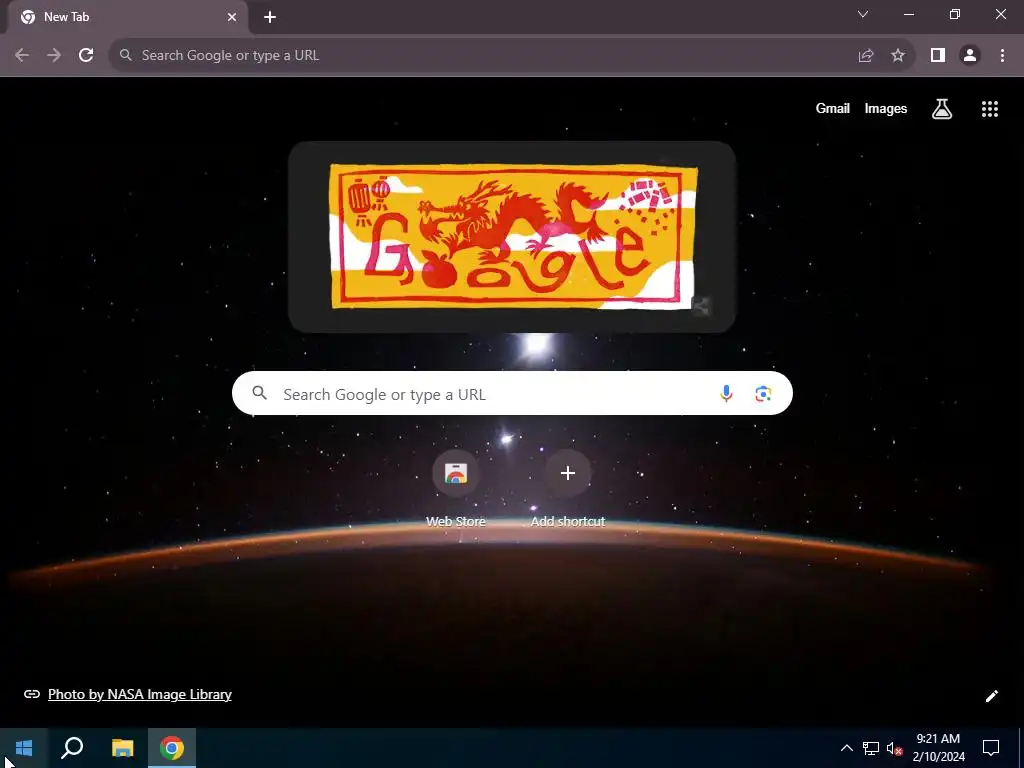Open the side panel icon

938,56
